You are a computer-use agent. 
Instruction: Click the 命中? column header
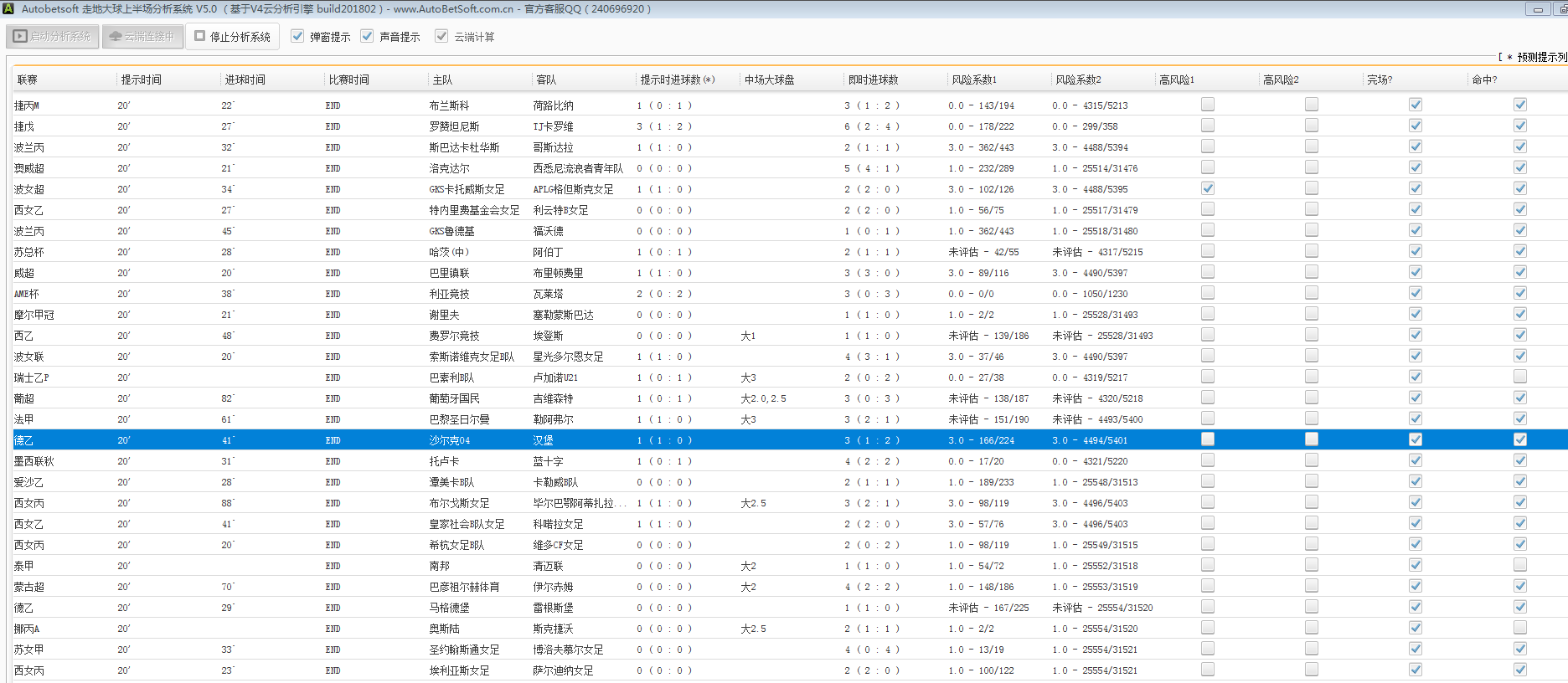pos(1483,80)
